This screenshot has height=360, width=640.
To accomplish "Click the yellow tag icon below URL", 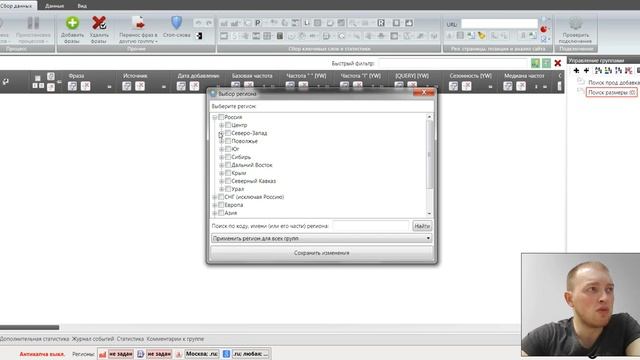I will (x=482, y=36).
